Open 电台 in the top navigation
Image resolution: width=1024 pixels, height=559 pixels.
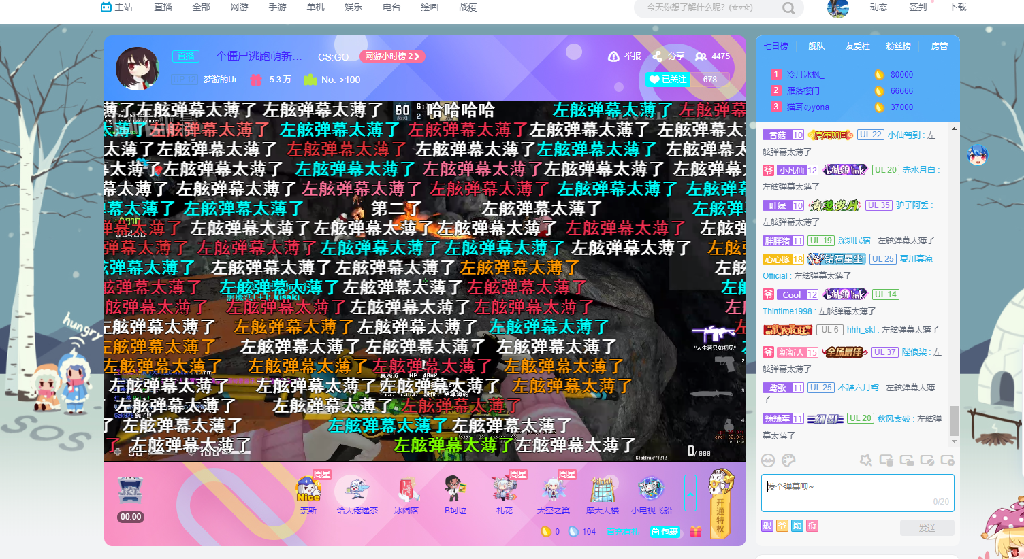click(x=391, y=7)
